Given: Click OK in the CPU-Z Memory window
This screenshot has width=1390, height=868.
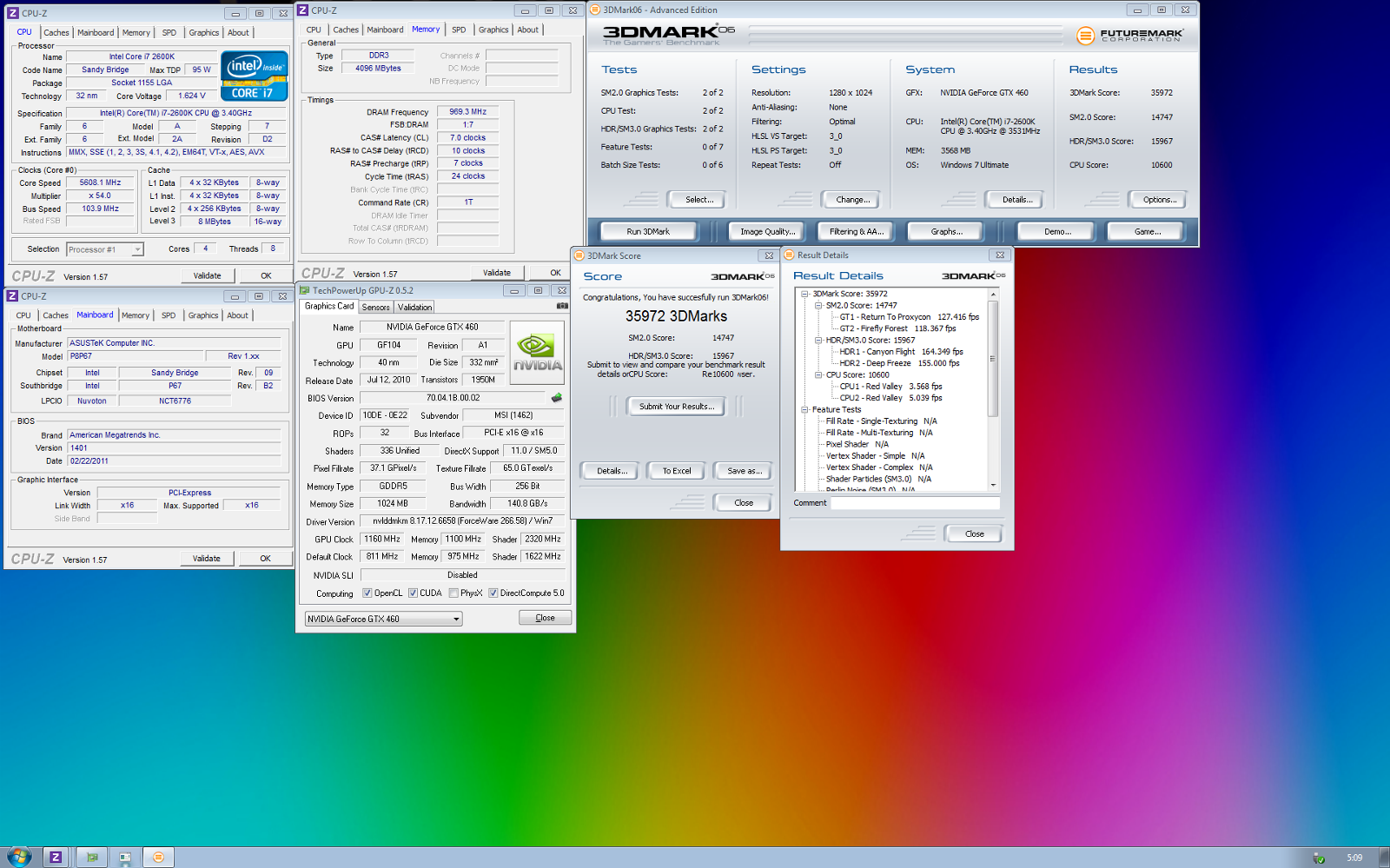Looking at the screenshot, I should click(555, 273).
